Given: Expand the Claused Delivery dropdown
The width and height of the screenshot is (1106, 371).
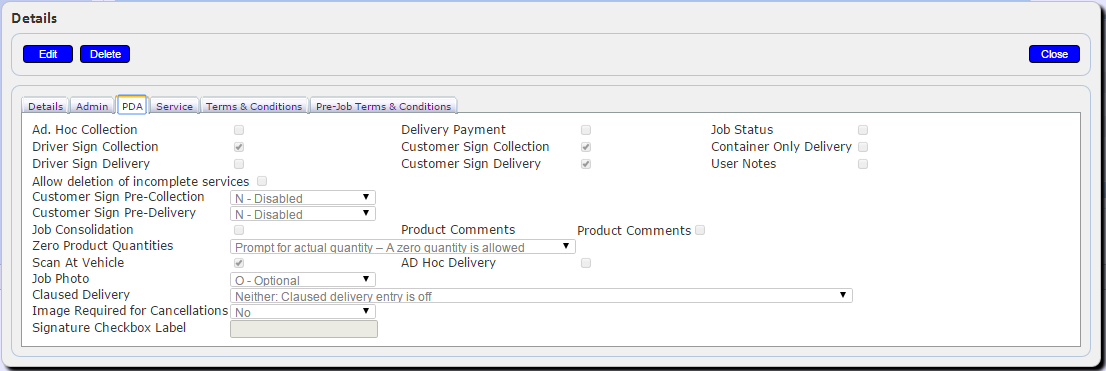Looking at the screenshot, I should [x=541, y=296].
